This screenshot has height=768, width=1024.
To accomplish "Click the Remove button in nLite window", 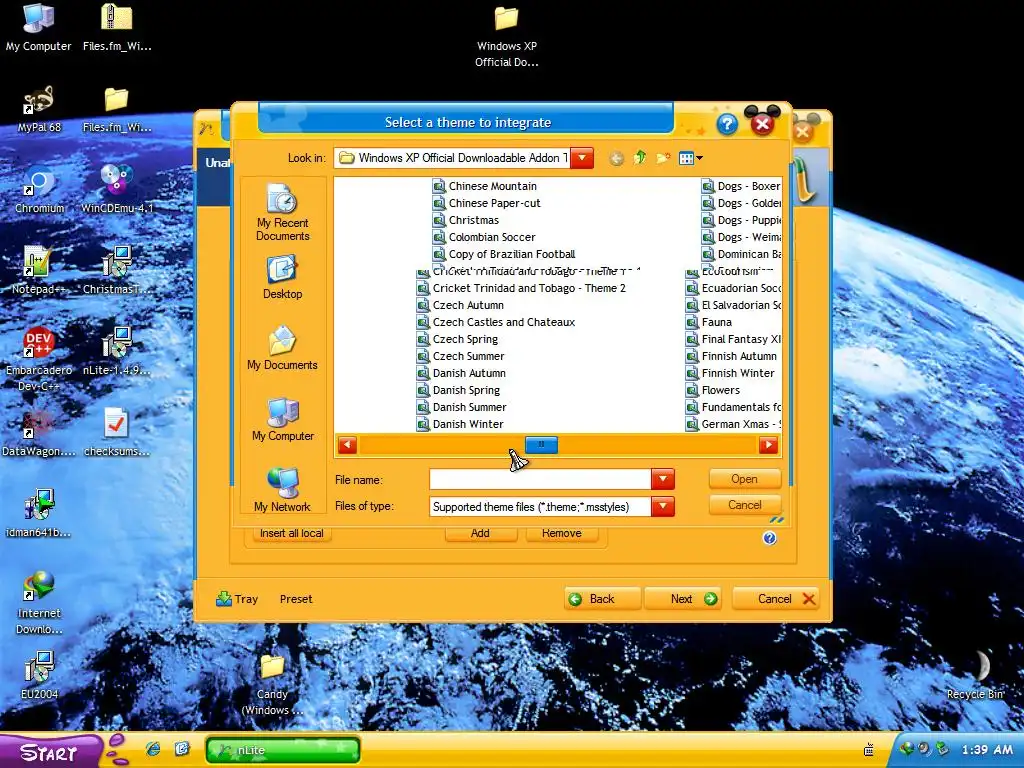I will click(x=562, y=533).
